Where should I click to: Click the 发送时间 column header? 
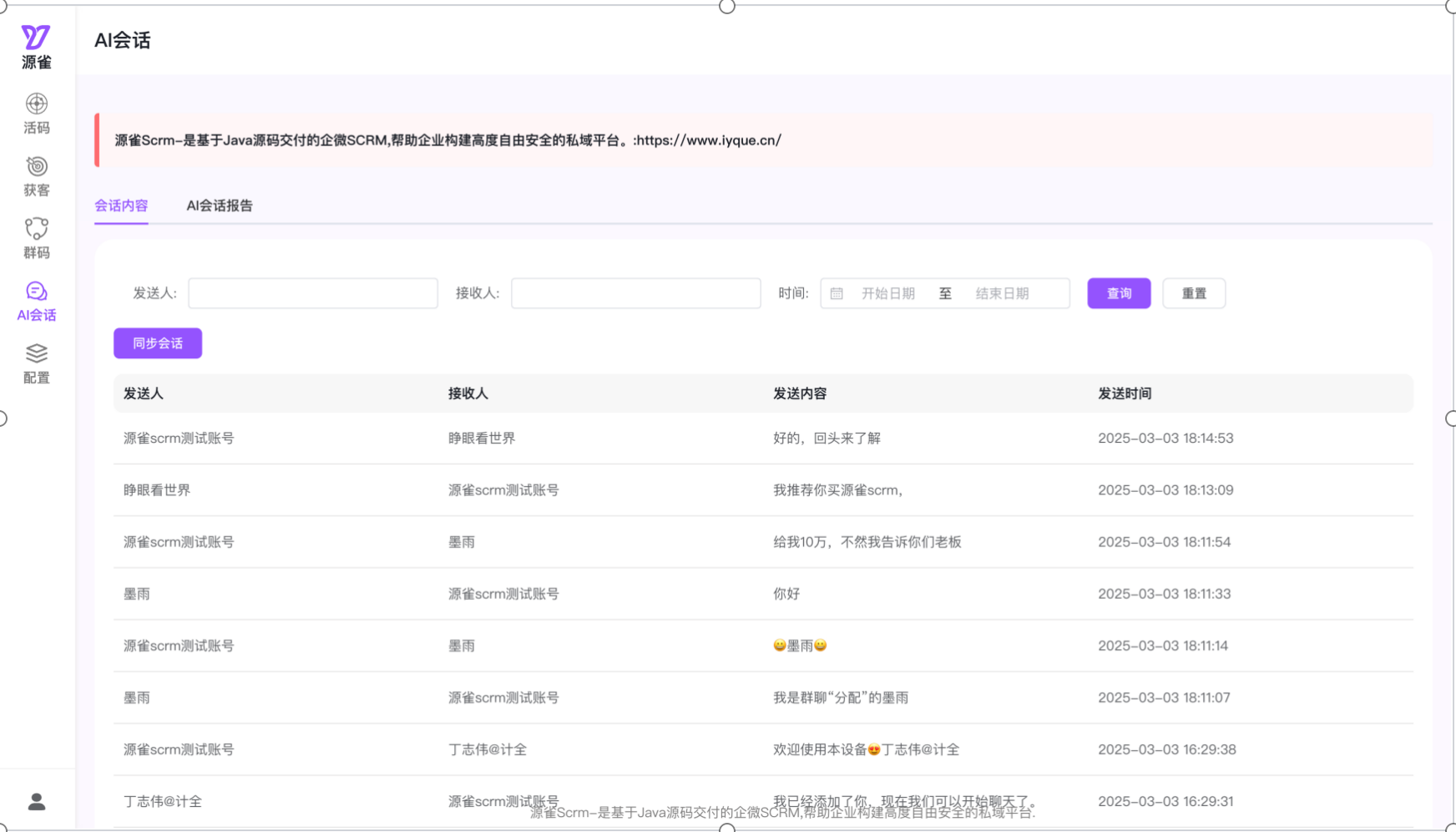point(1125,393)
